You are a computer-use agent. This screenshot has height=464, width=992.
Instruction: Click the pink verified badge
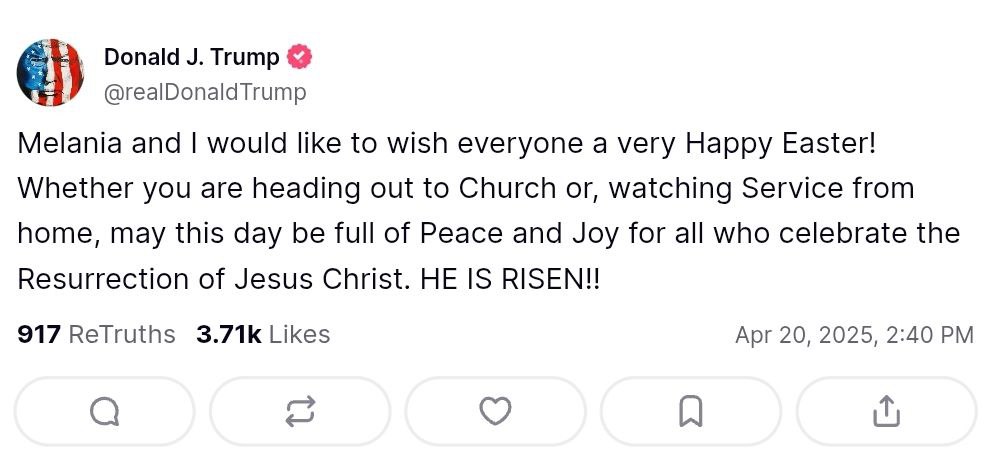299,57
